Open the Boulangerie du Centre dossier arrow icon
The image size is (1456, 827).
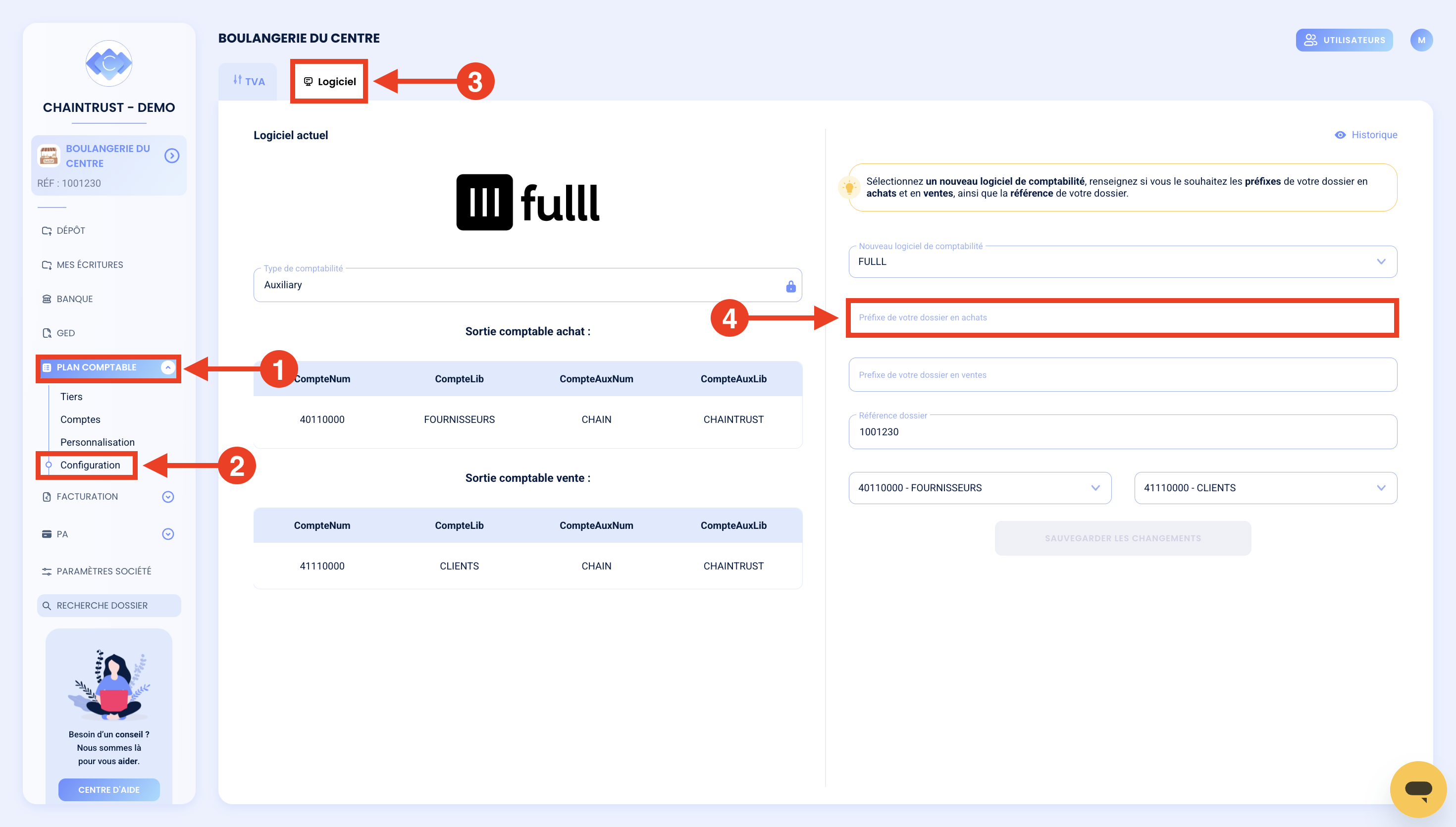pyautogui.click(x=171, y=155)
